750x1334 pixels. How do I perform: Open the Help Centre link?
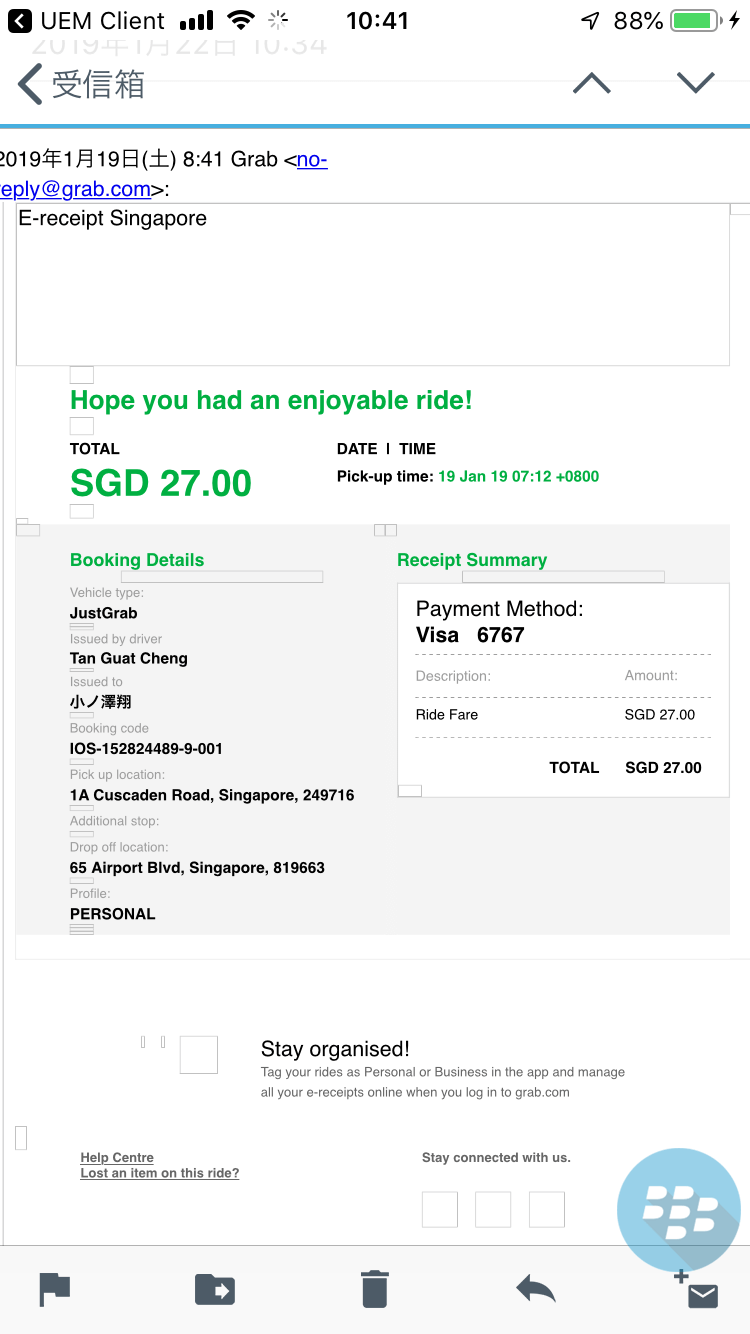click(117, 1157)
